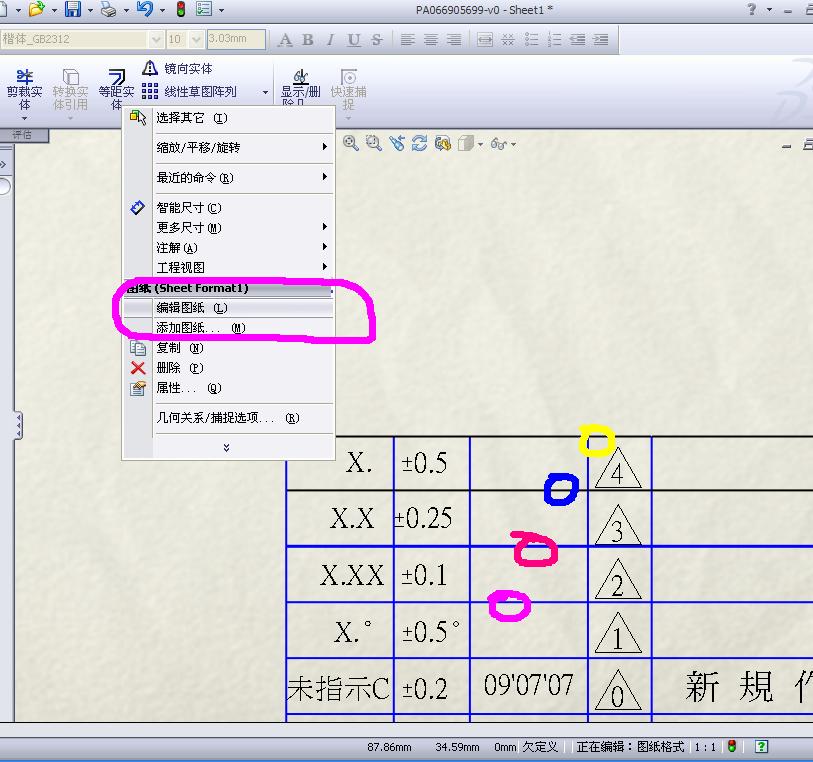Expand the Display Style dropdown arrow
This screenshot has width=813, height=762.
point(480,144)
